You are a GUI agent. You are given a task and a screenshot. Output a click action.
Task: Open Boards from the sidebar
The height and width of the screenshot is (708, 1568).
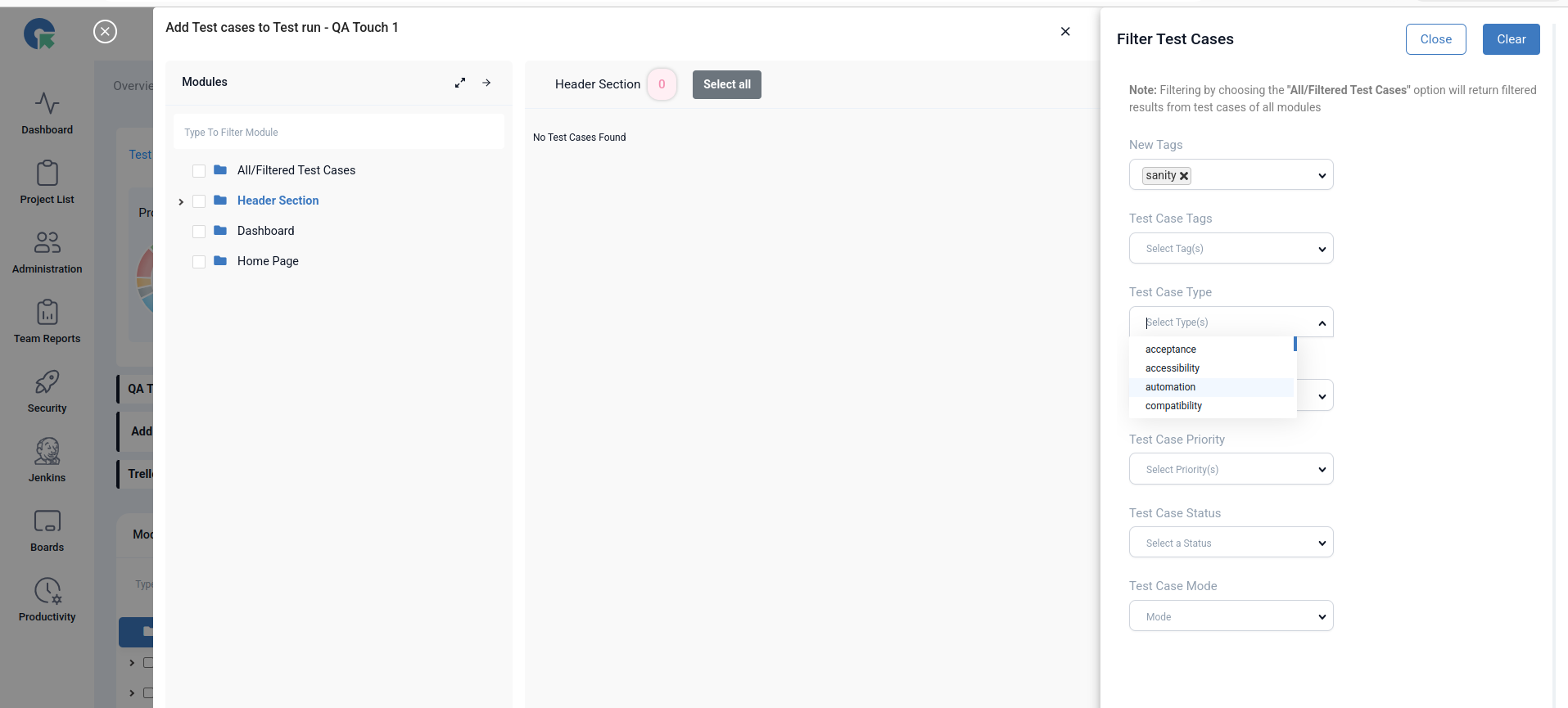tap(47, 530)
